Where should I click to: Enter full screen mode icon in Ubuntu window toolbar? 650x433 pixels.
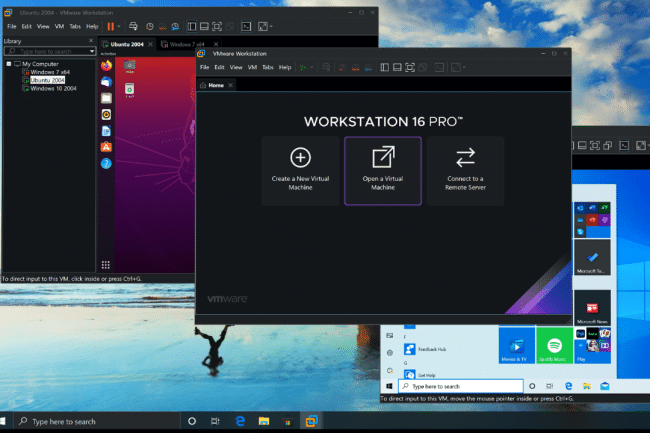[x=217, y=27]
